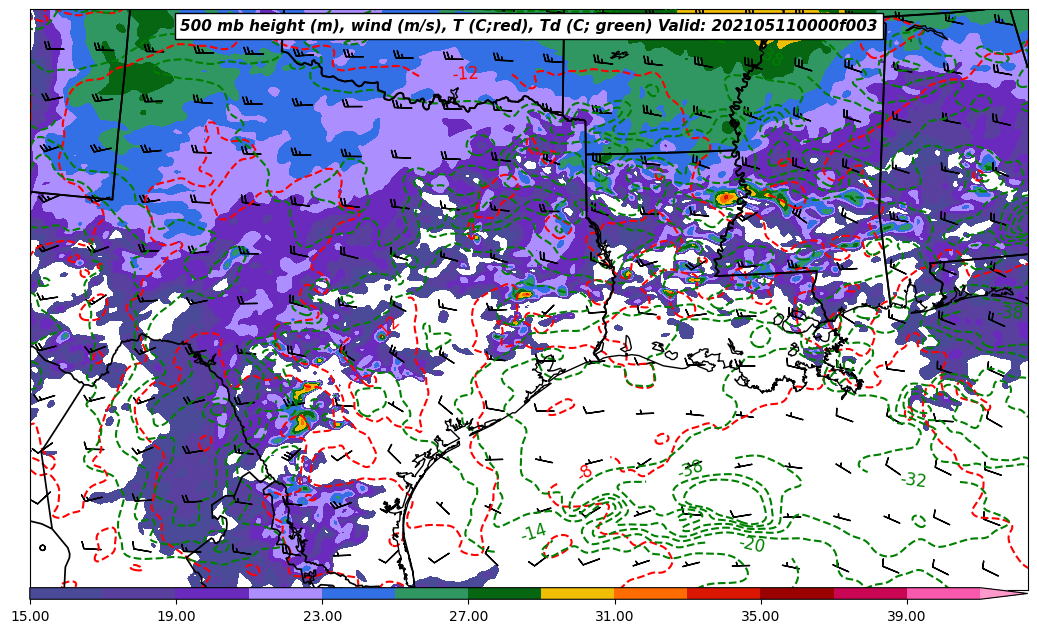This screenshot has width=1037, height=633.
Task: Click the colorbar tick label 27.00
Action: click(468, 616)
